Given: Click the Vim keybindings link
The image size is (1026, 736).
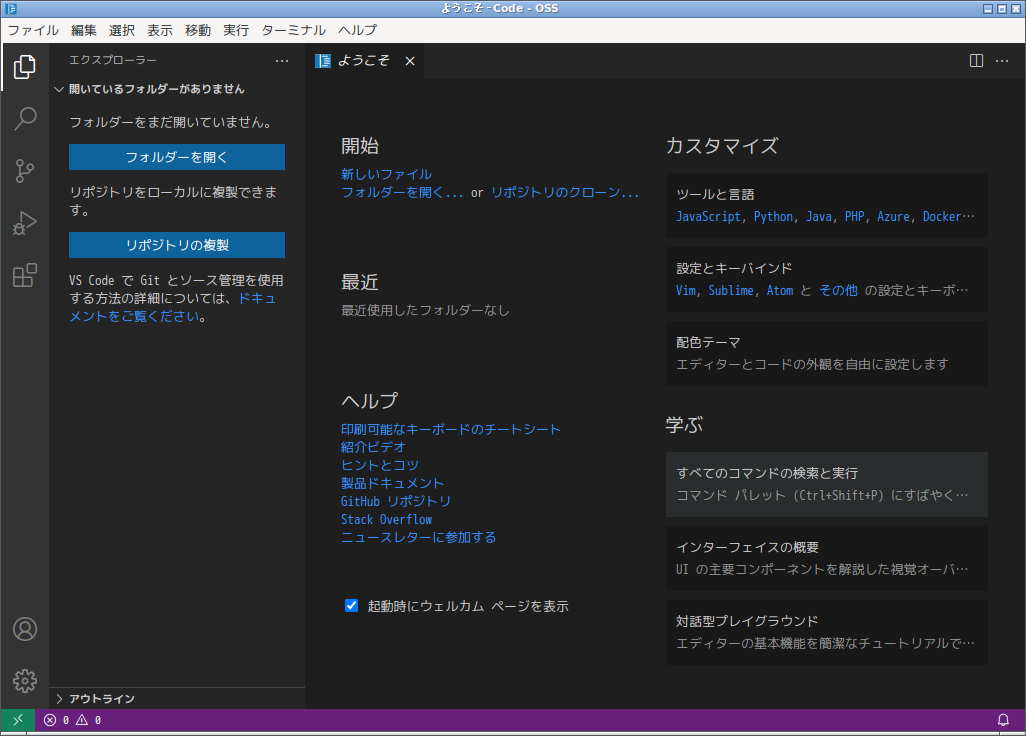Looking at the screenshot, I should tap(686, 290).
